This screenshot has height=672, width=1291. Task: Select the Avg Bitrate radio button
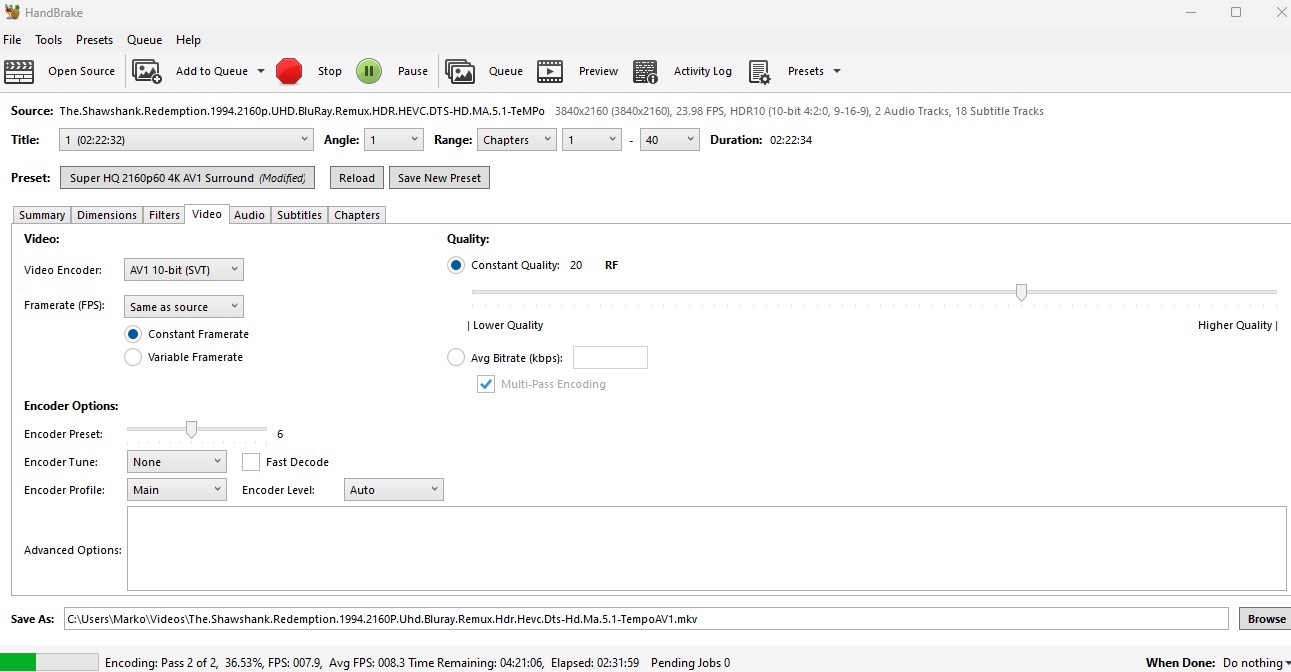click(456, 357)
